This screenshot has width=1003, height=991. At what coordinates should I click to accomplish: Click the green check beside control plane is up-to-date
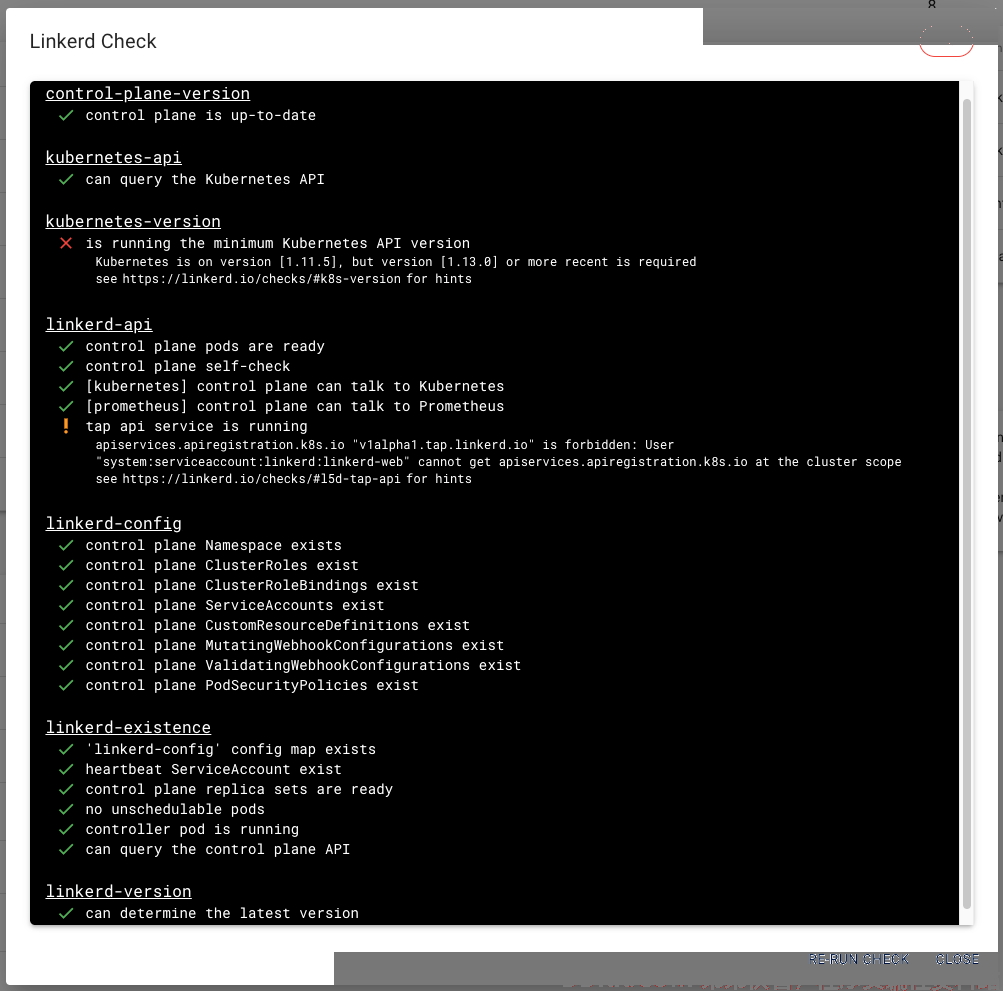click(x=66, y=116)
